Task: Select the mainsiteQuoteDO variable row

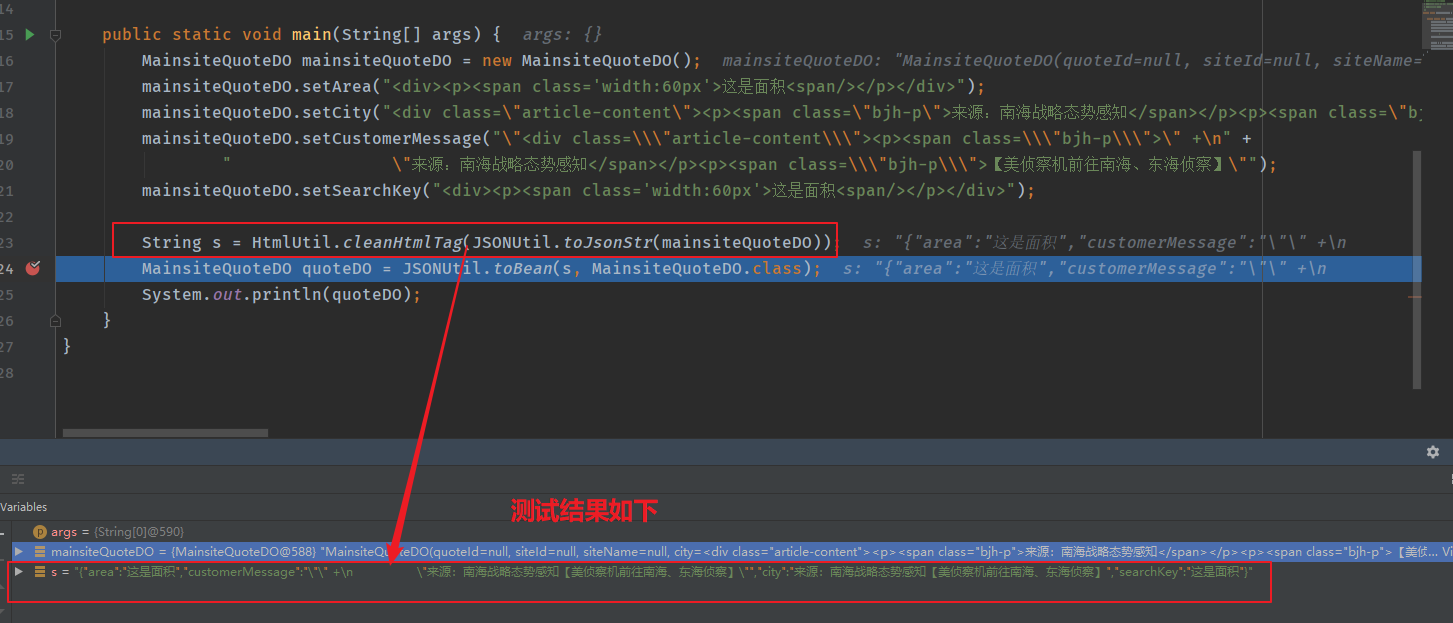Action: (x=730, y=551)
